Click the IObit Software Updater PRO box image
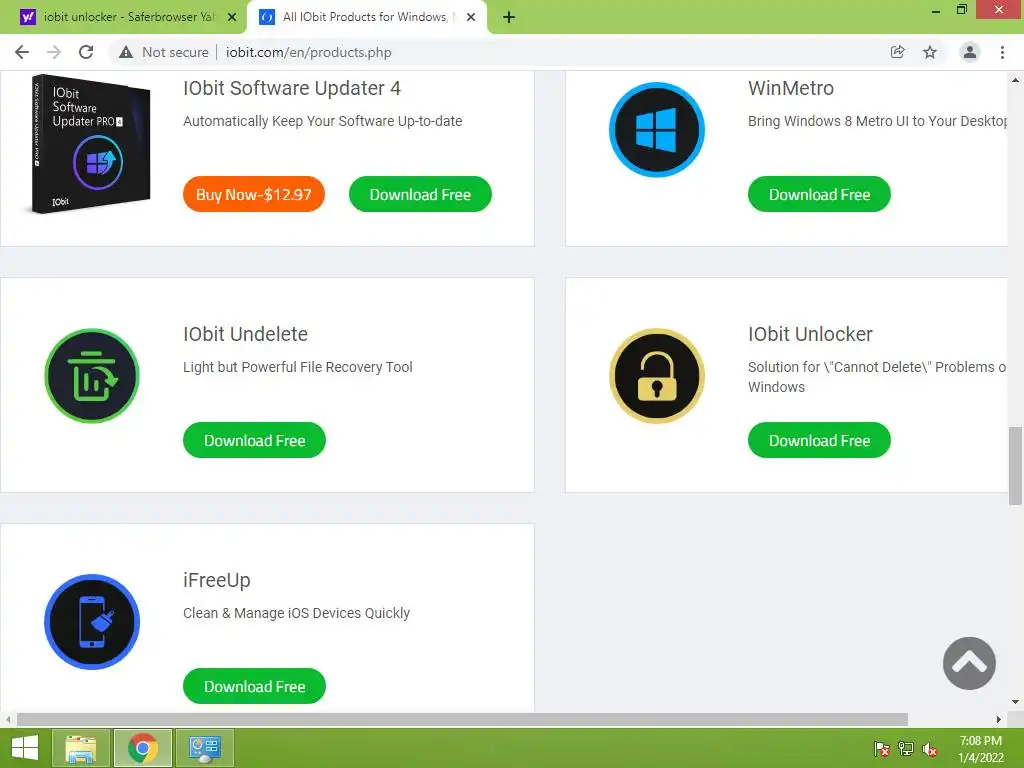Screen dimensions: 1024x768 (x=91, y=143)
